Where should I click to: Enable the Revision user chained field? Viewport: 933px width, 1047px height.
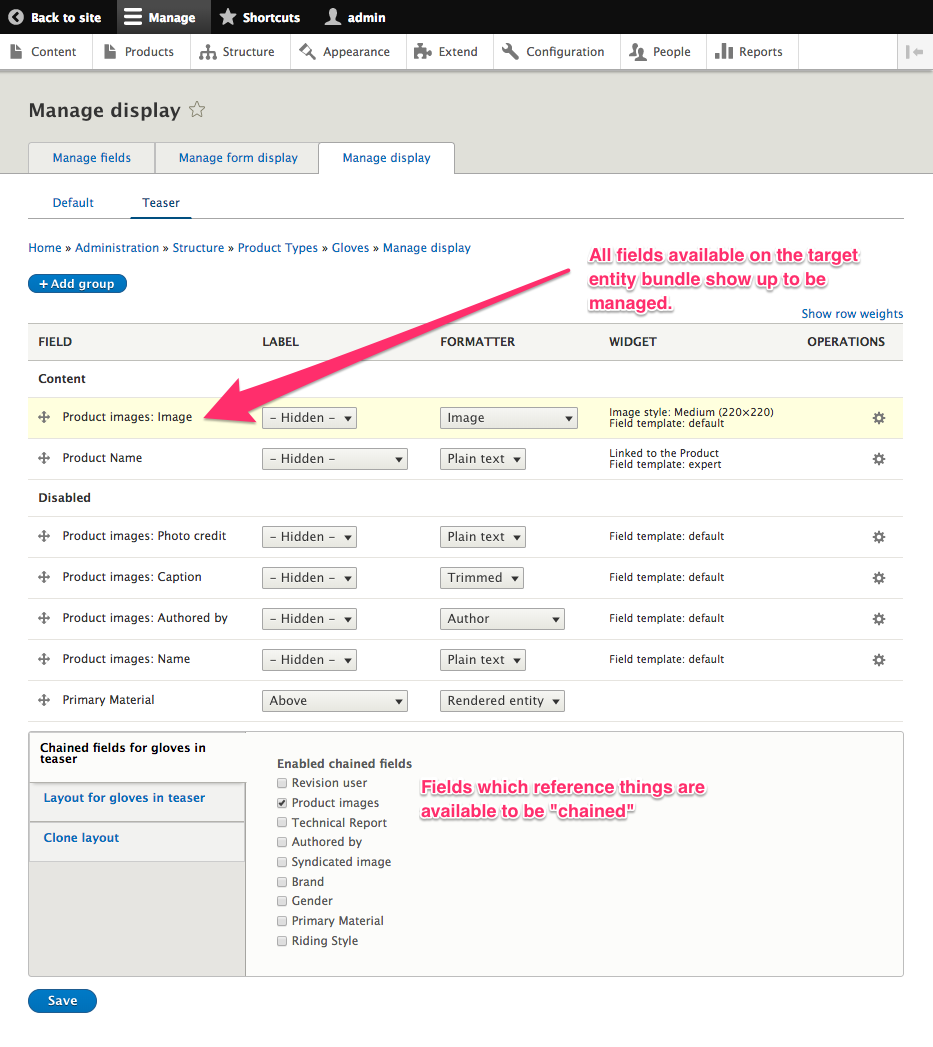[x=282, y=782]
